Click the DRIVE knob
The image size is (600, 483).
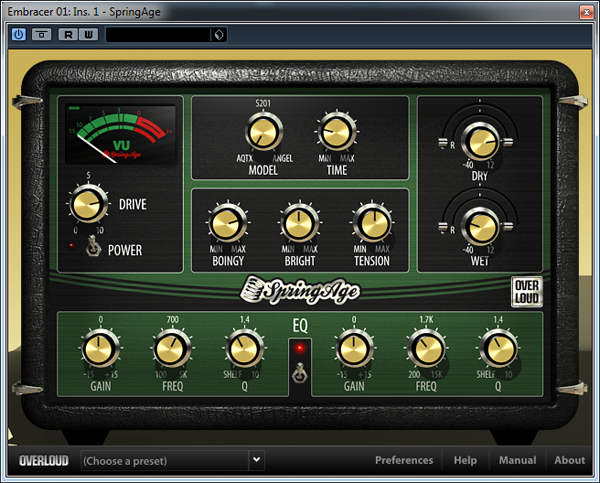pos(88,204)
